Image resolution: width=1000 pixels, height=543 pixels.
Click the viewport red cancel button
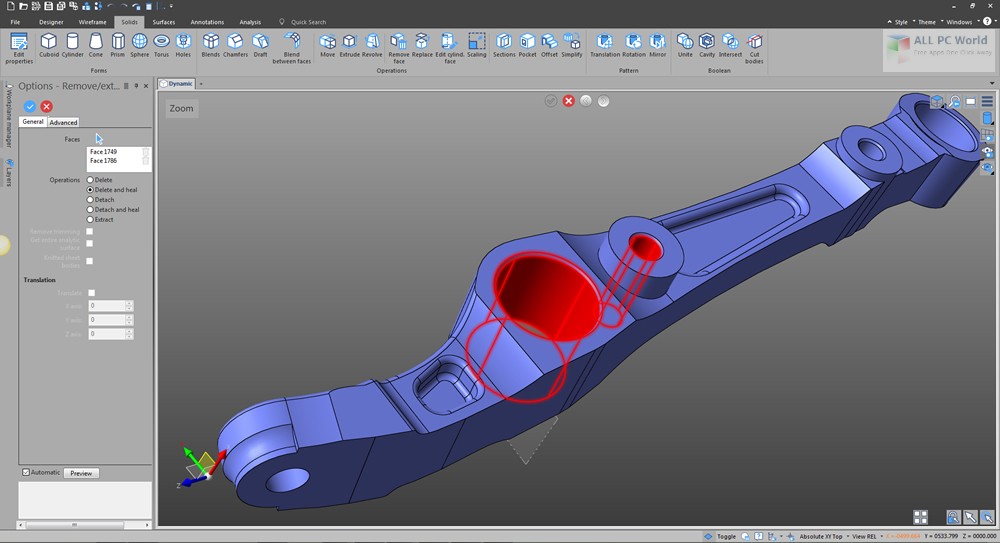[568, 101]
